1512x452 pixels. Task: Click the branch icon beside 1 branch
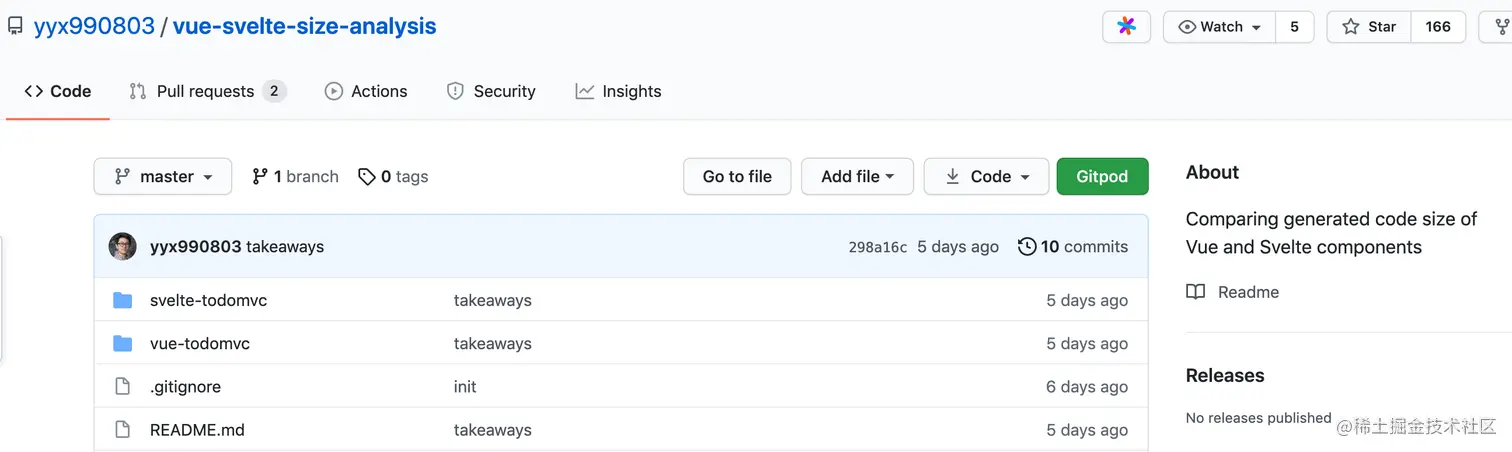tap(260, 176)
